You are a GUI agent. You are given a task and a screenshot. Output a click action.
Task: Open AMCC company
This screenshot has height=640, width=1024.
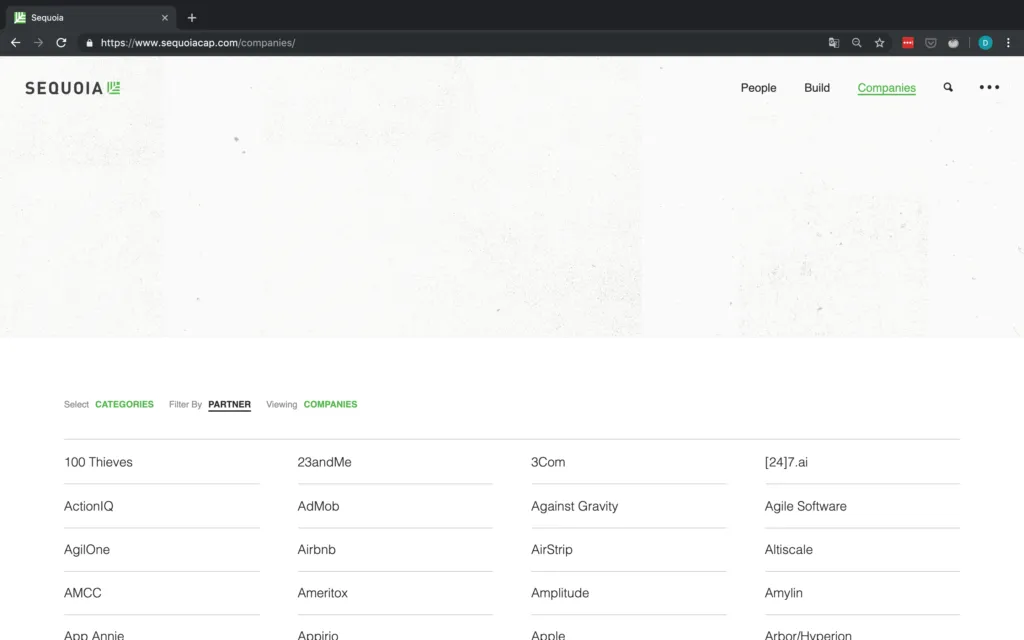82,593
